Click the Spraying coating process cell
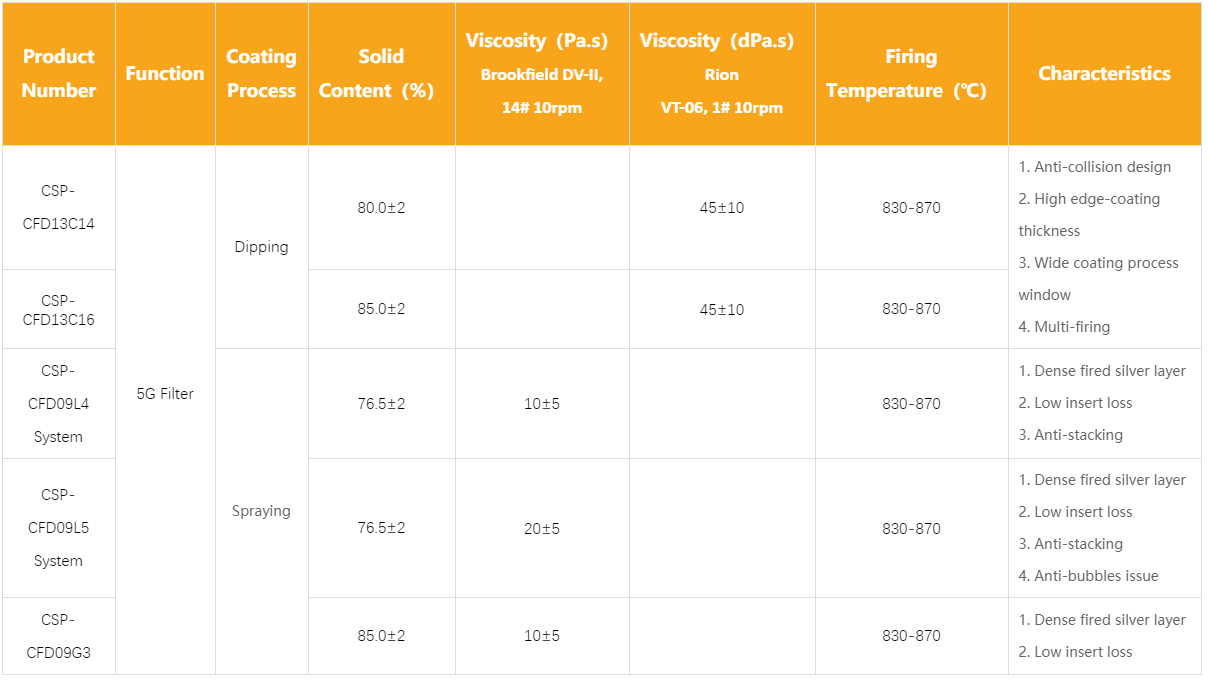Screen dimensions: 1208x680 pos(261,511)
